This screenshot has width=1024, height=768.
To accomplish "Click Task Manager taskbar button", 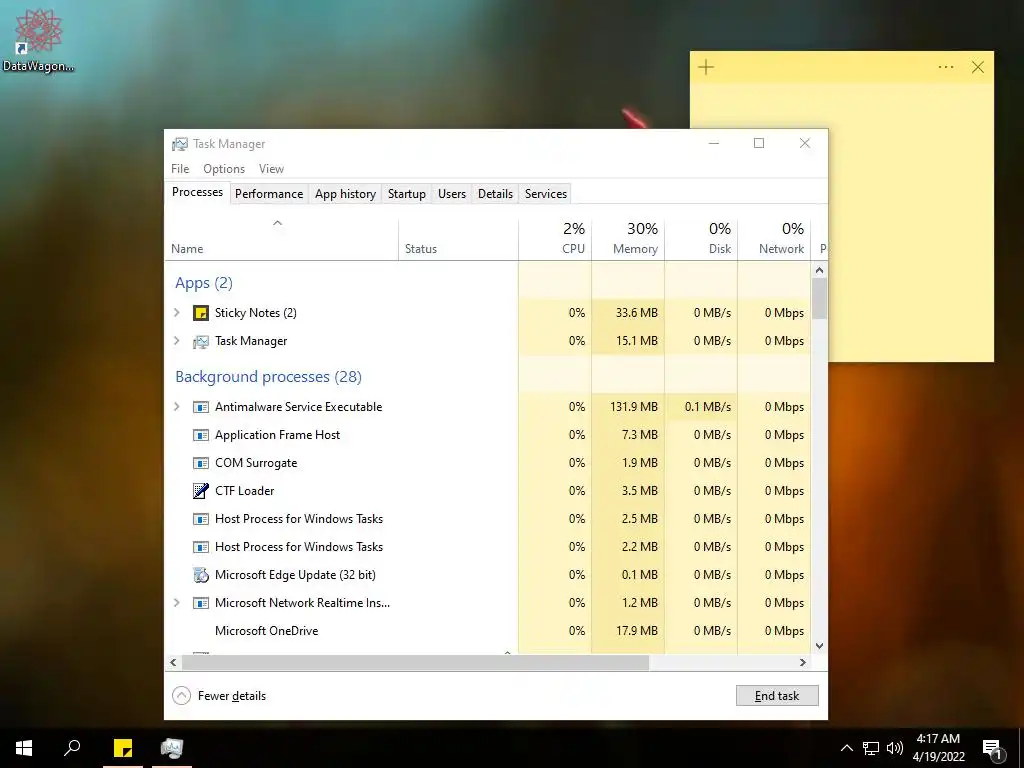I will coord(172,748).
